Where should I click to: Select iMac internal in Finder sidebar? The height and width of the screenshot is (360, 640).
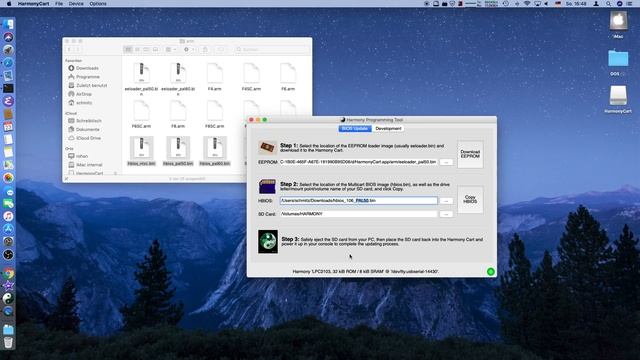tap(89, 165)
